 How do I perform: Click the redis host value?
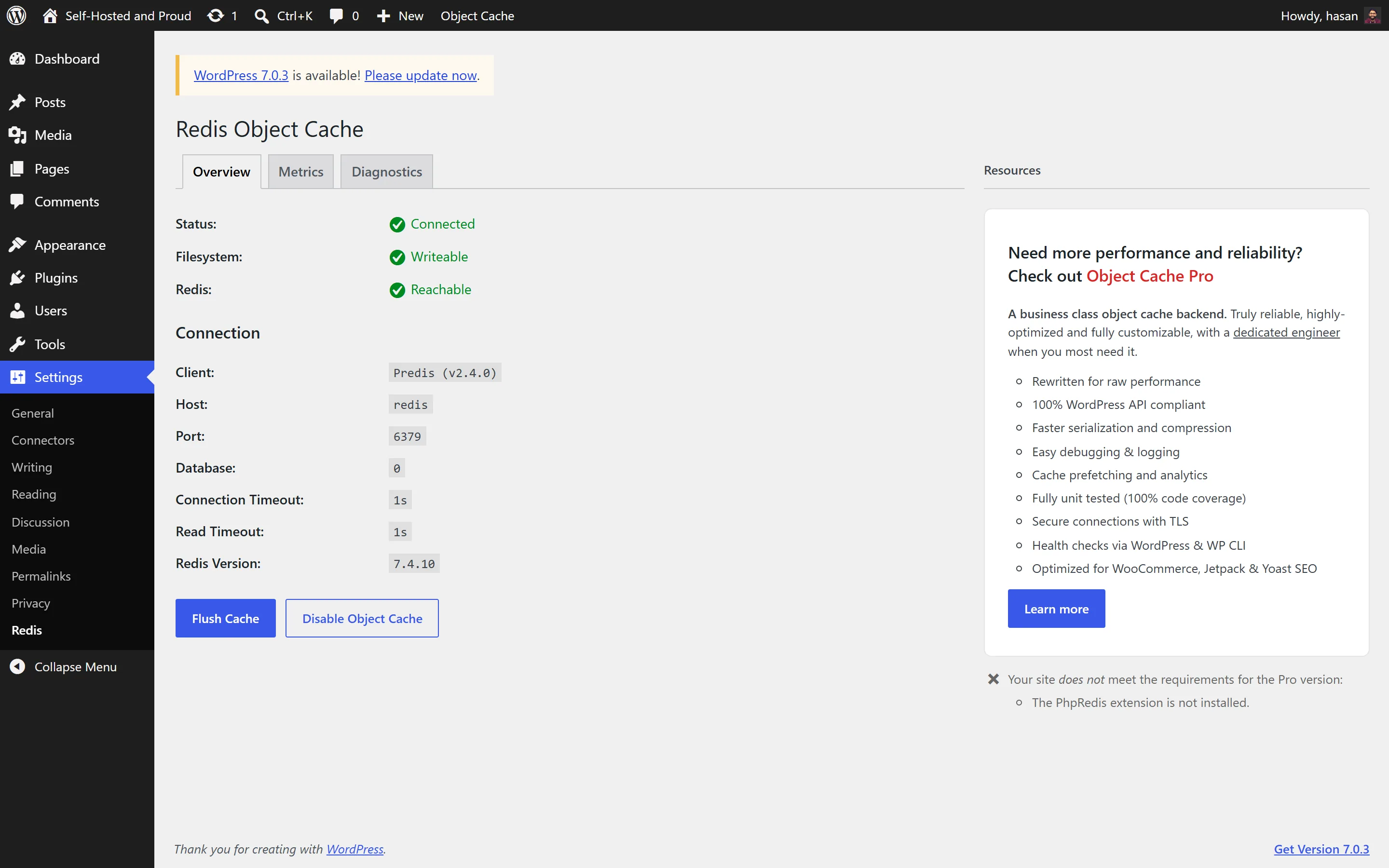tap(410, 405)
